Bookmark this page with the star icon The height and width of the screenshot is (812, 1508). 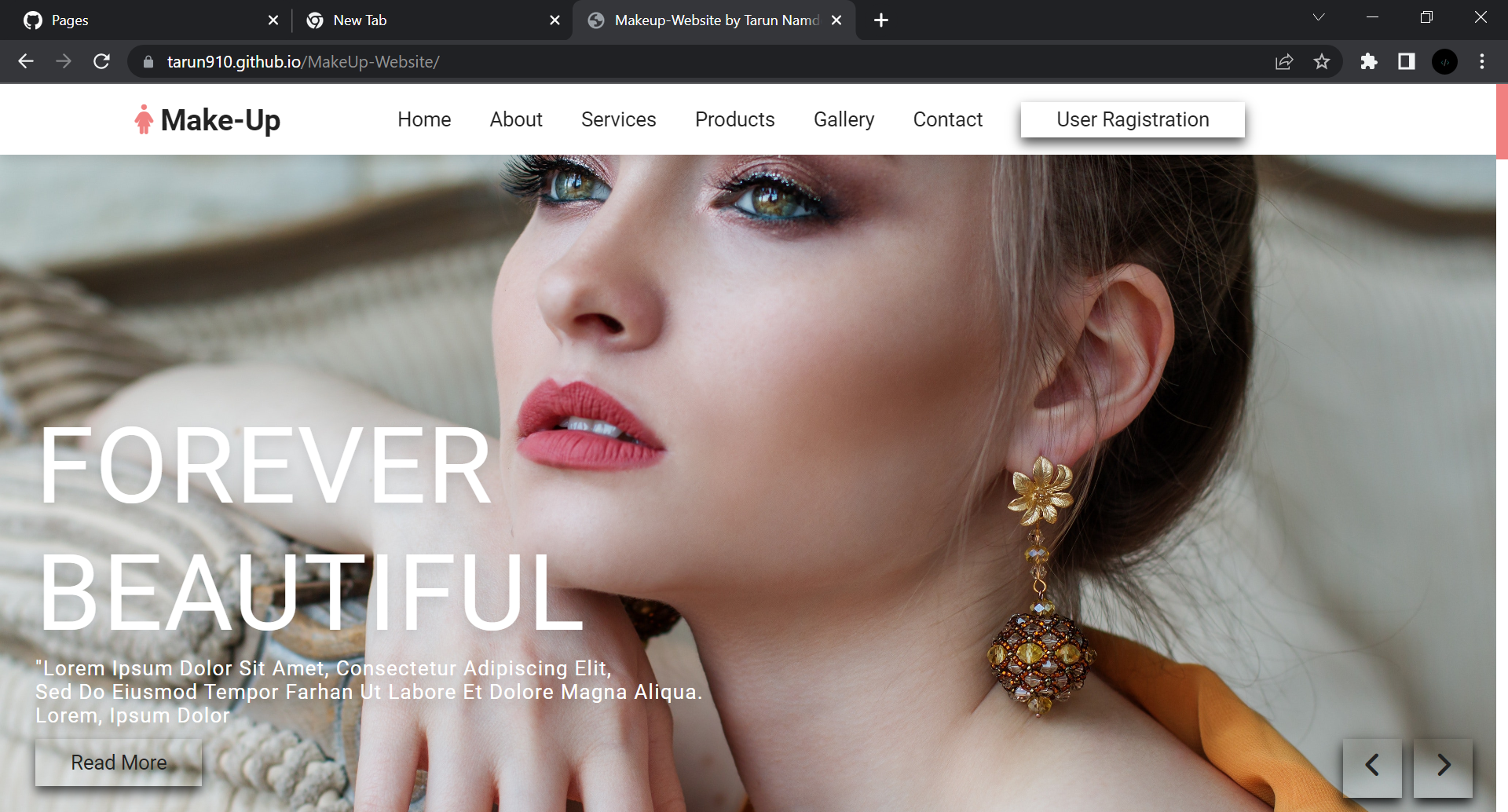click(1322, 61)
